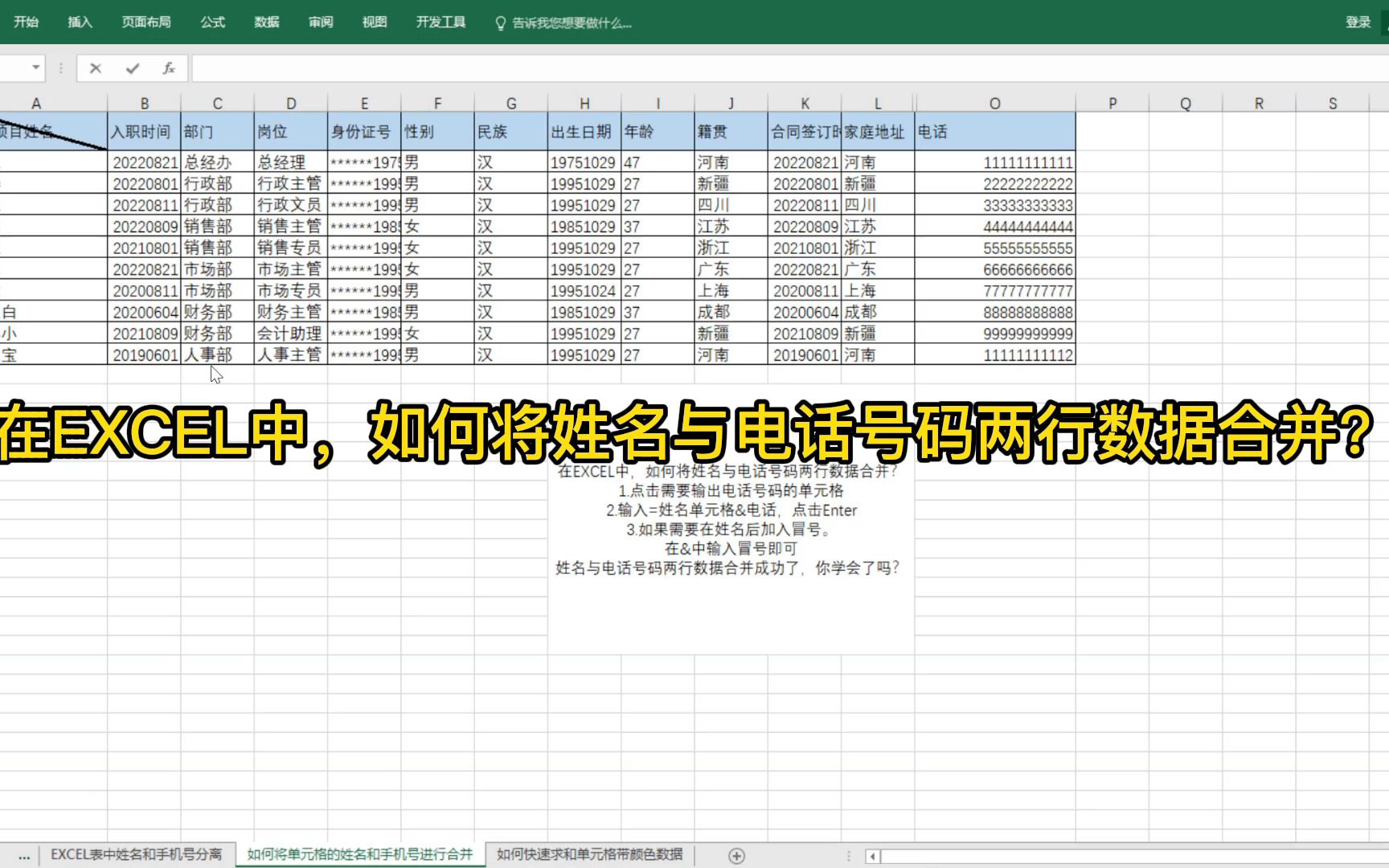Click the horizontal scrollbar left arrow
Viewport: 1389px width, 868px height.
[872, 856]
